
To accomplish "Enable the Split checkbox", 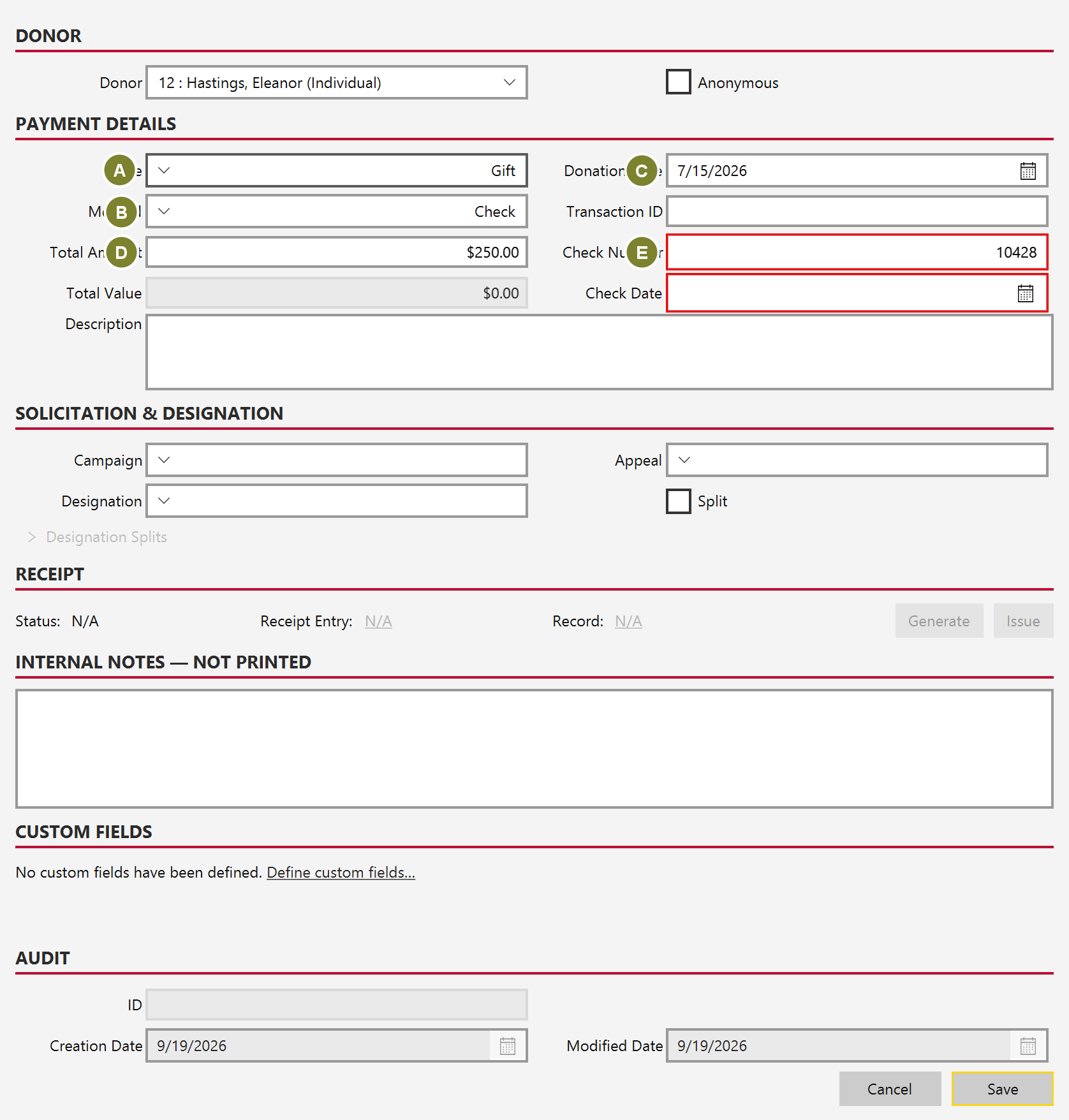I will click(x=678, y=501).
